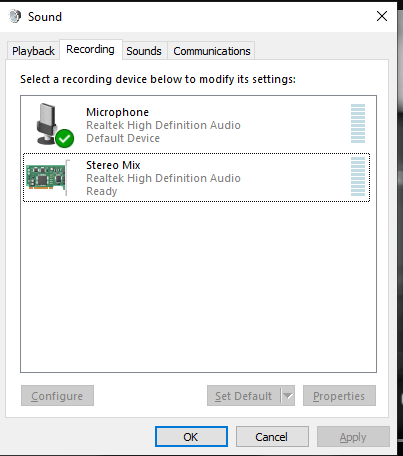This screenshot has width=403, height=456.
Task: Go to the Communications tab
Action: 212,51
